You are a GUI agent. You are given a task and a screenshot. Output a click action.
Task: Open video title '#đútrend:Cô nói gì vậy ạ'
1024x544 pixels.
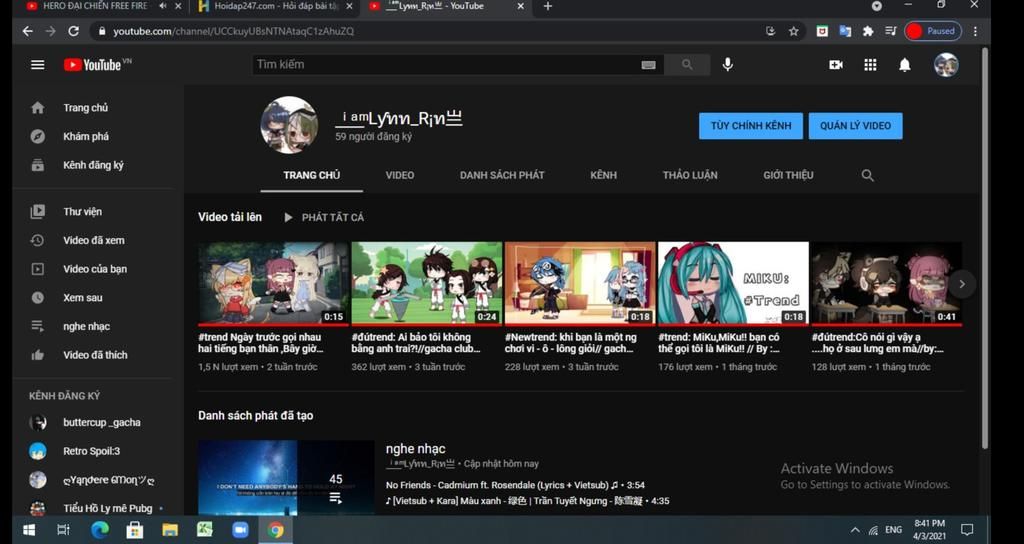[x=877, y=343]
